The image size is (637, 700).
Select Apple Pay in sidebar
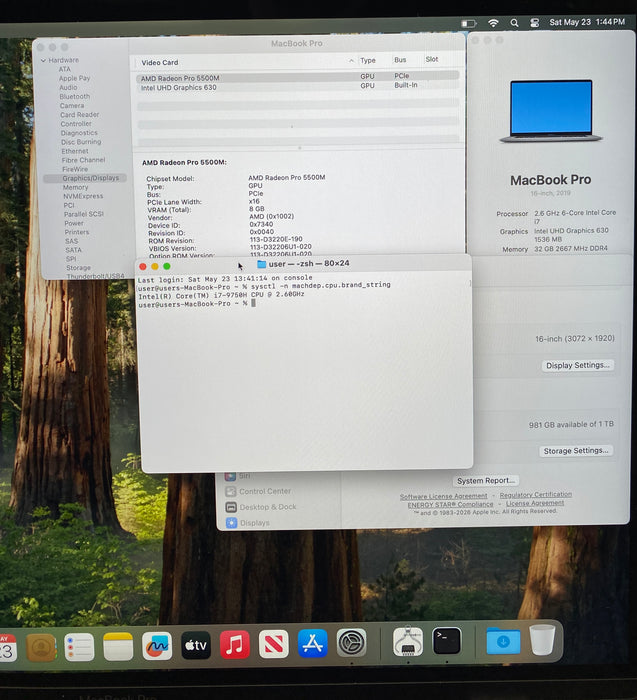[75, 78]
